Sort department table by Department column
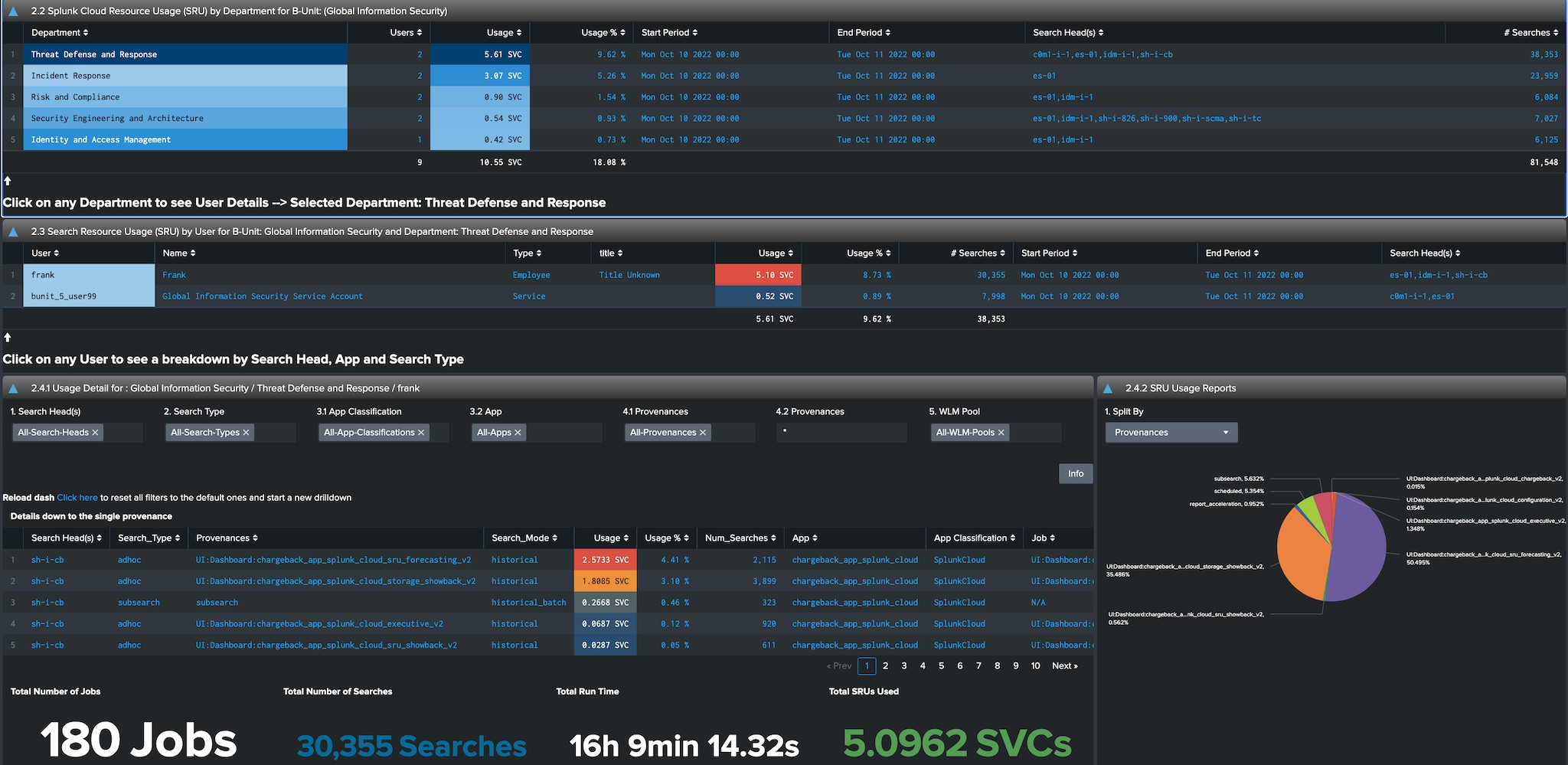Screen dimensions: 1568x765 (x=60, y=33)
